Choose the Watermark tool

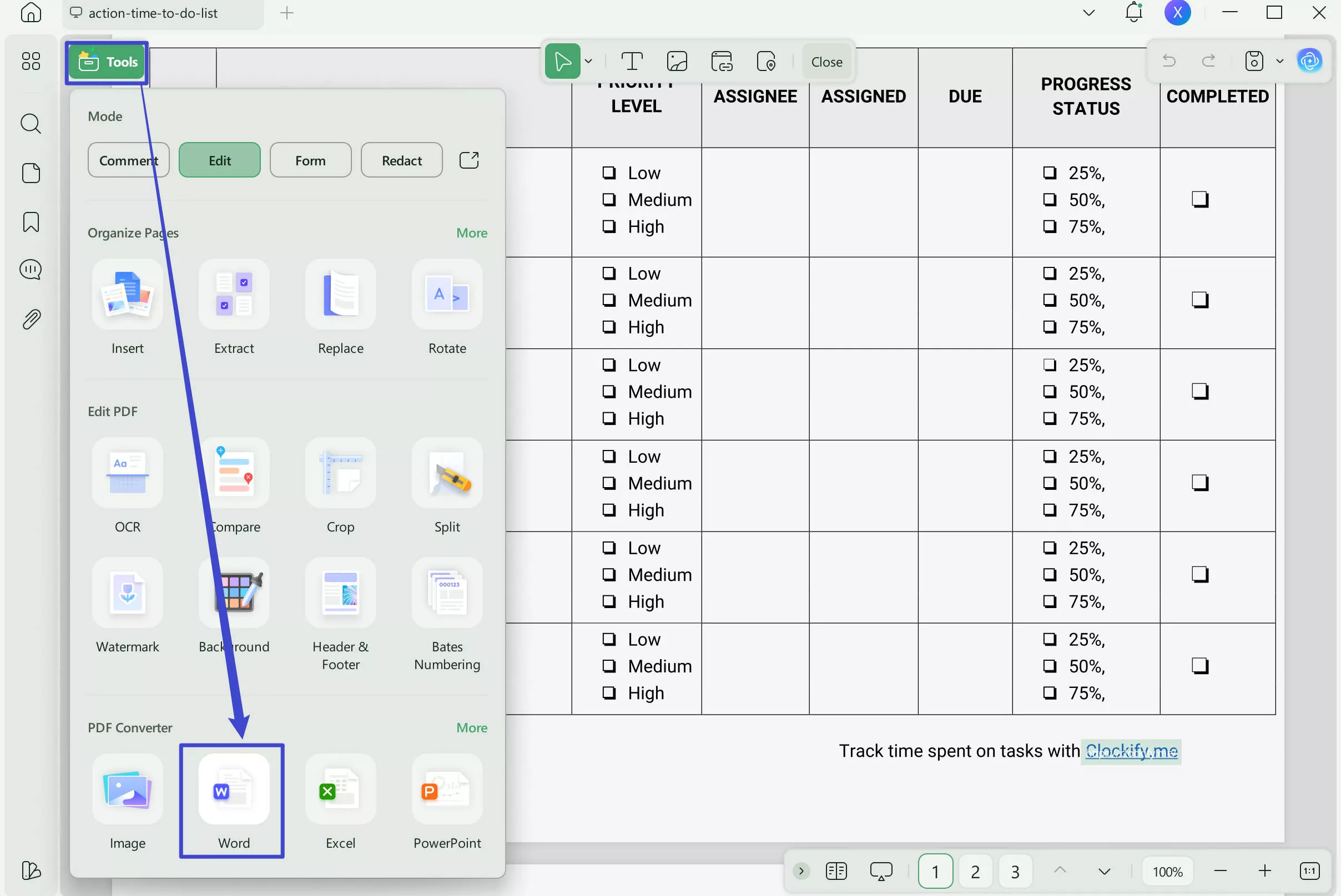(x=127, y=593)
